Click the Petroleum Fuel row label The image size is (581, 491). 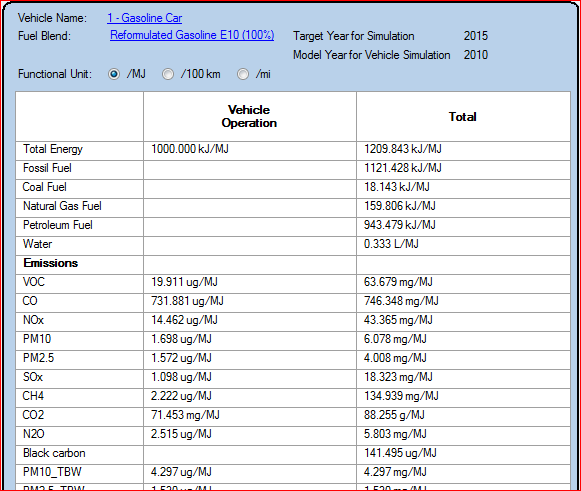[58, 225]
